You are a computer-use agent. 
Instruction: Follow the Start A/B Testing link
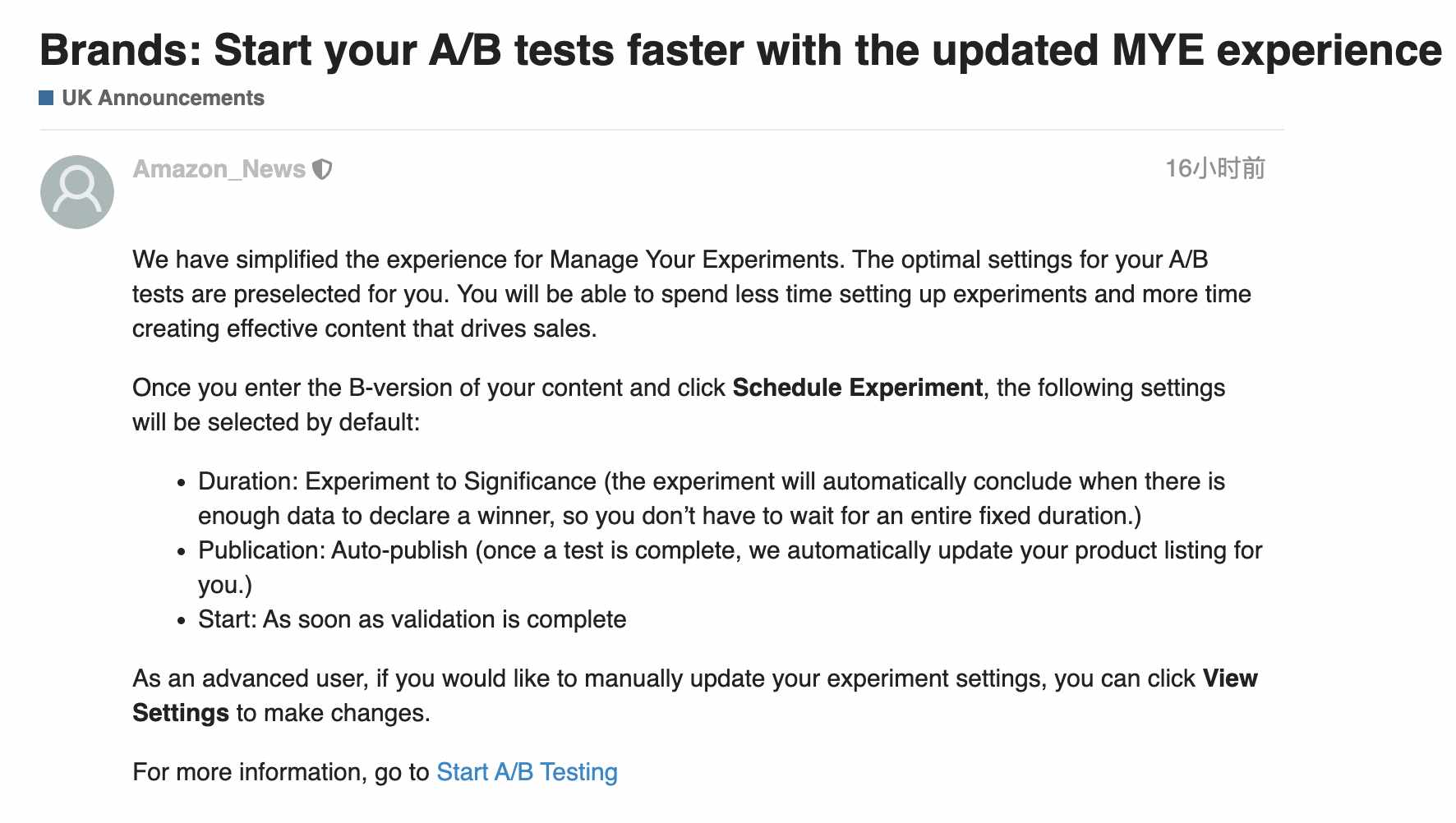(527, 772)
